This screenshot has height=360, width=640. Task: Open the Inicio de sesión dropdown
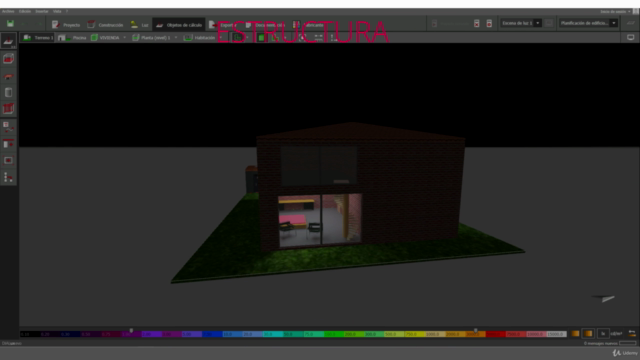tap(616, 11)
